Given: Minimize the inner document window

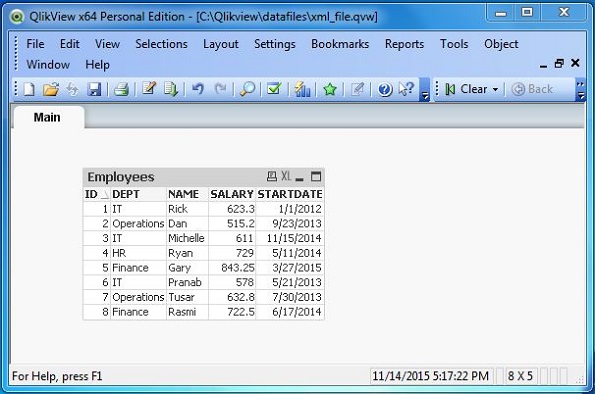Looking at the screenshot, I should [x=543, y=65].
